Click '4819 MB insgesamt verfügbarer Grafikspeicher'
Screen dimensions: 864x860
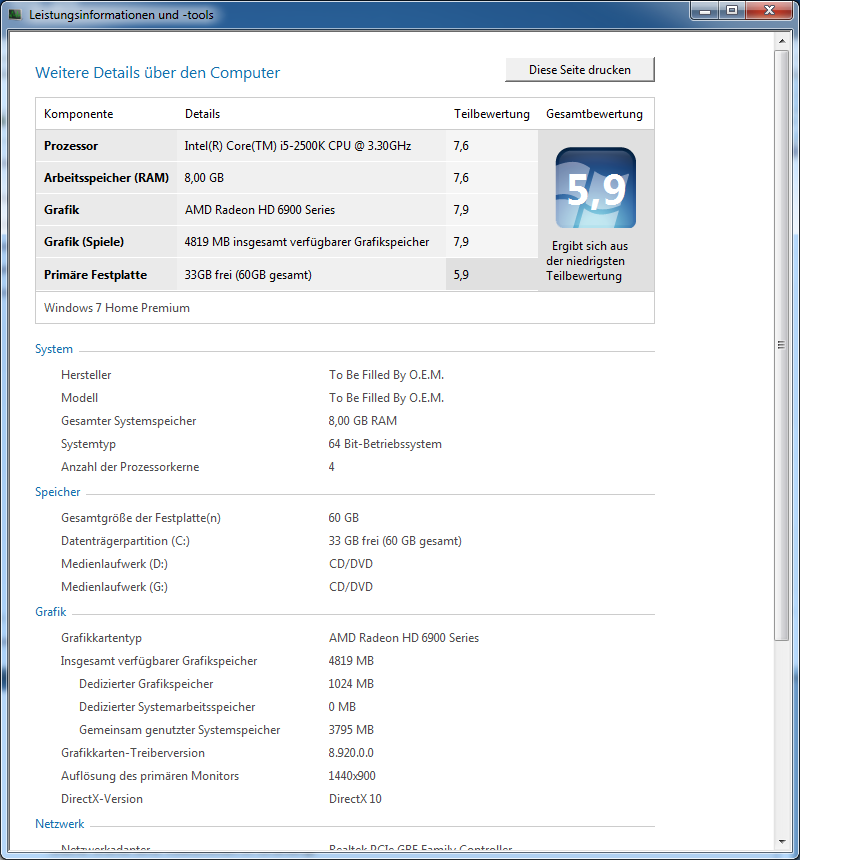click(x=306, y=242)
